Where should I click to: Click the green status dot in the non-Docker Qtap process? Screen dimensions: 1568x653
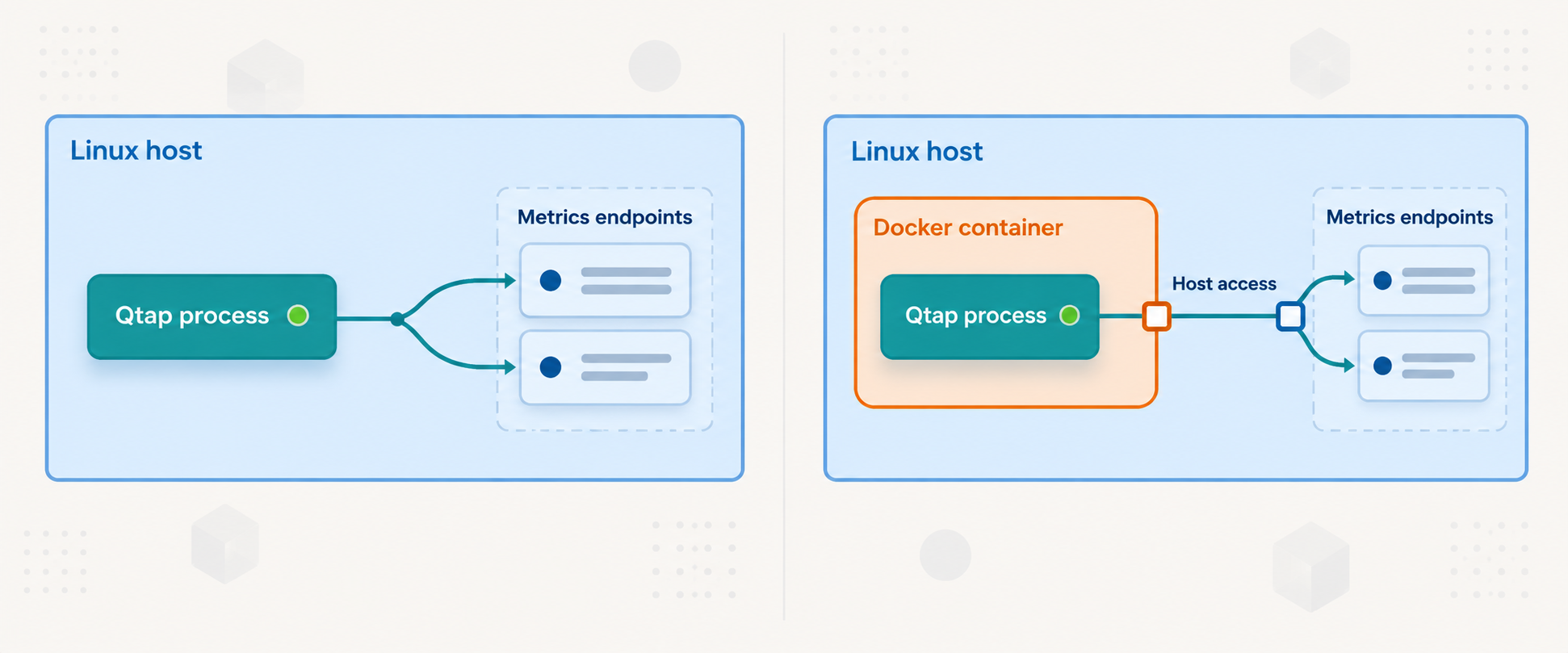point(298,316)
